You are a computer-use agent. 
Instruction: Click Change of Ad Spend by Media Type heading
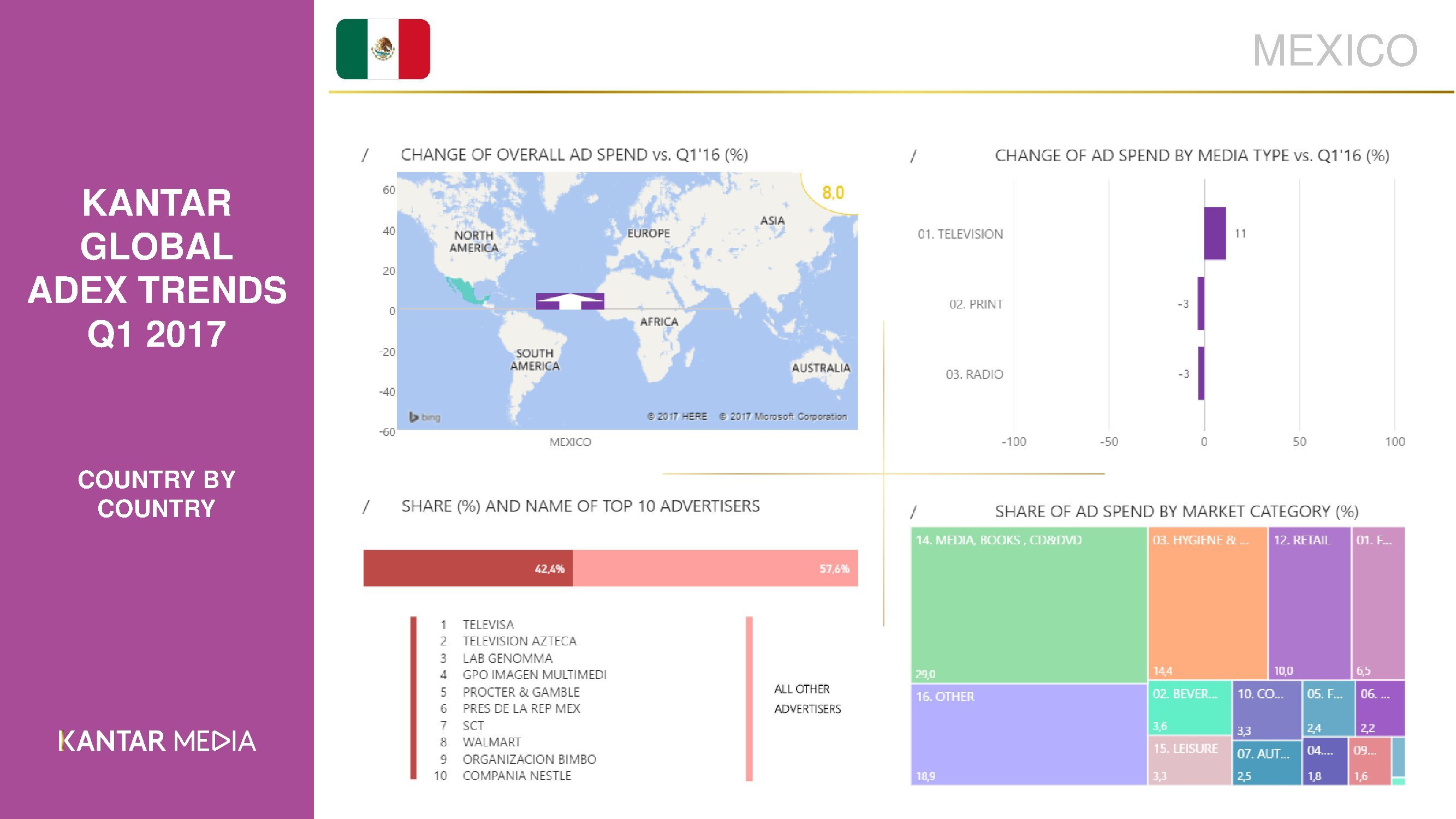click(x=1192, y=156)
